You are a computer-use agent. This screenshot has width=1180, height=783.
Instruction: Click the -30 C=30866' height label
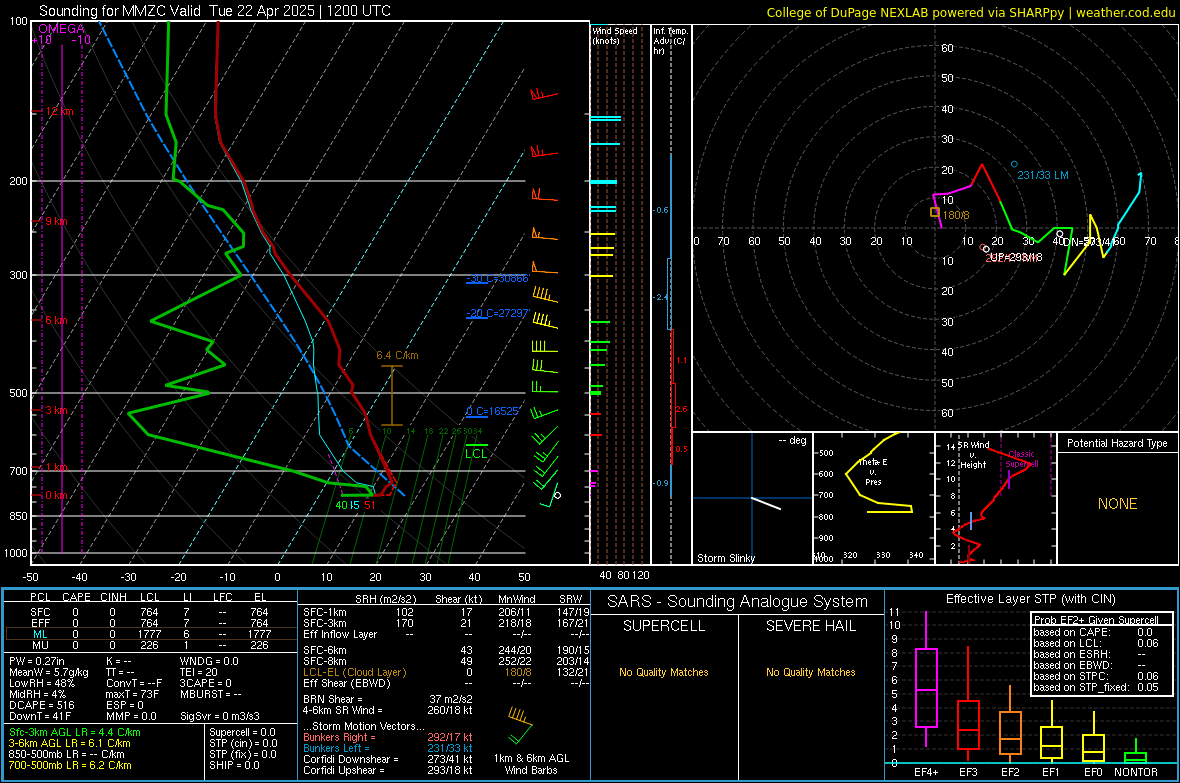click(498, 279)
